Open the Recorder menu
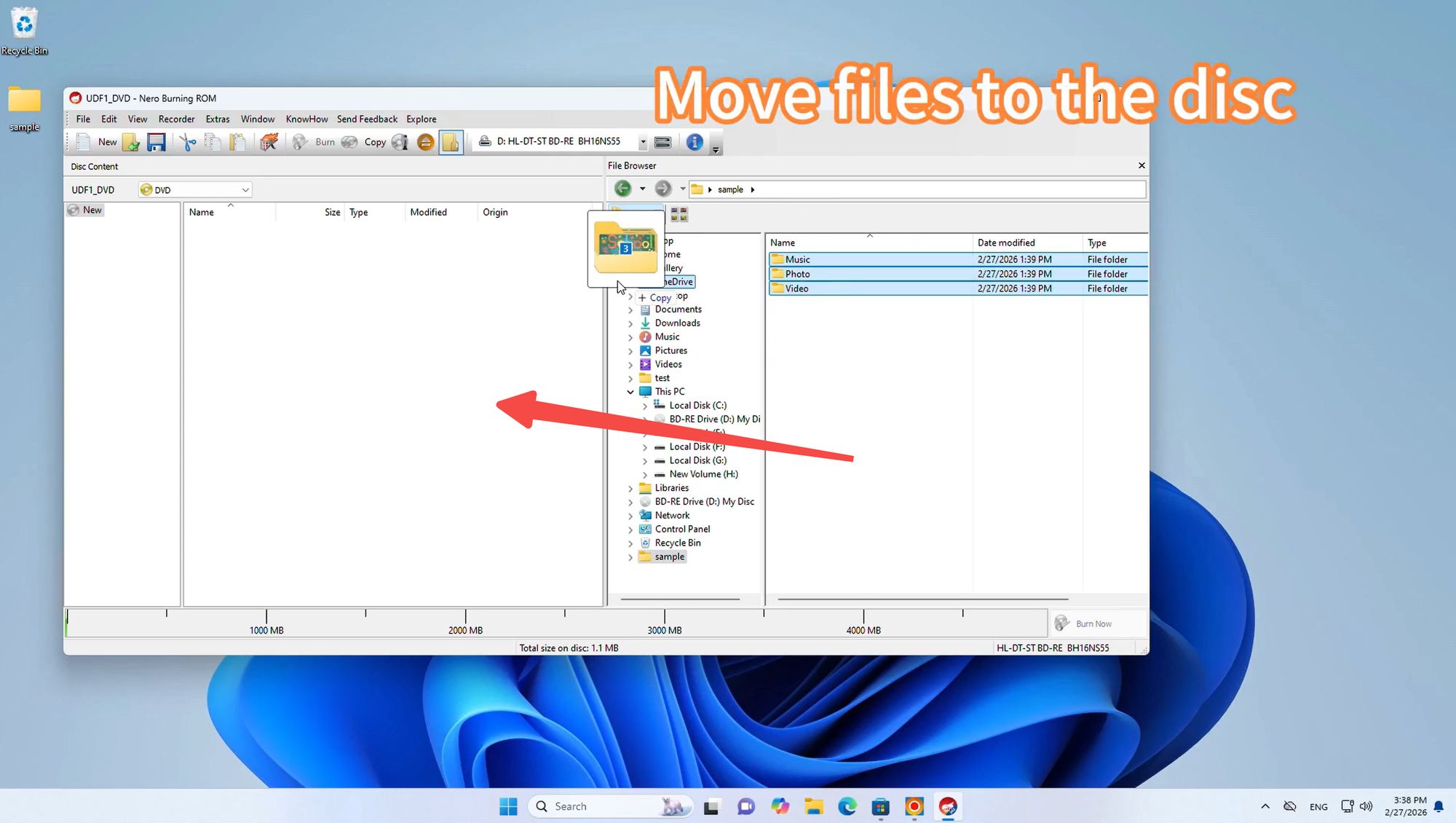Image resolution: width=1456 pixels, height=823 pixels. coord(176,119)
